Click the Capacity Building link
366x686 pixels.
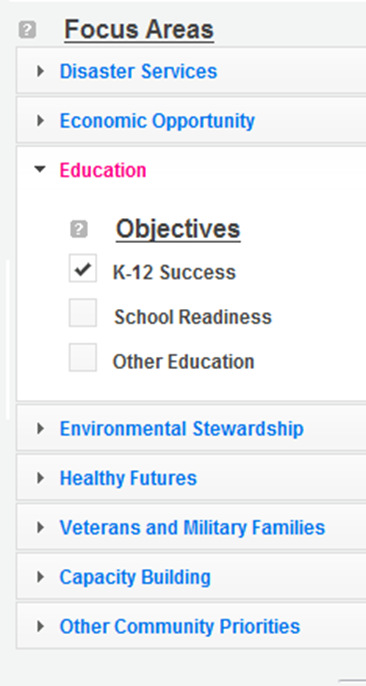click(x=135, y=578)
